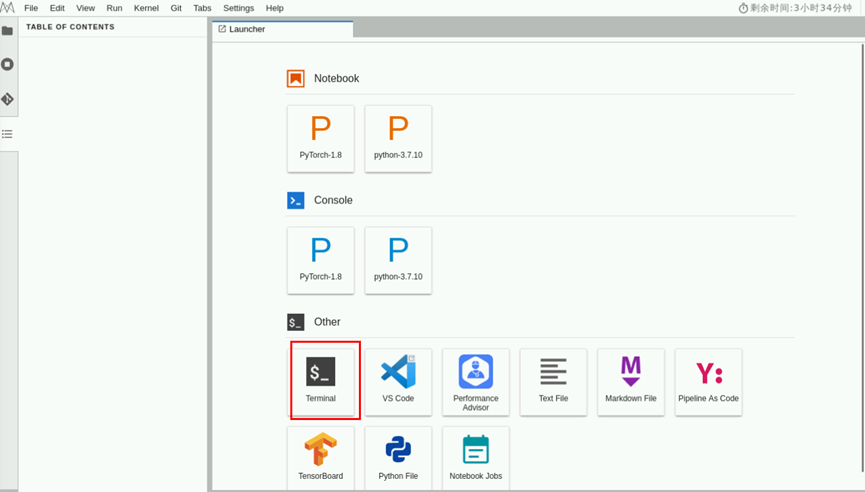This screenshot has width=865, height=492.
Task: Click the Console section heading
Action: tap(333, 200)
